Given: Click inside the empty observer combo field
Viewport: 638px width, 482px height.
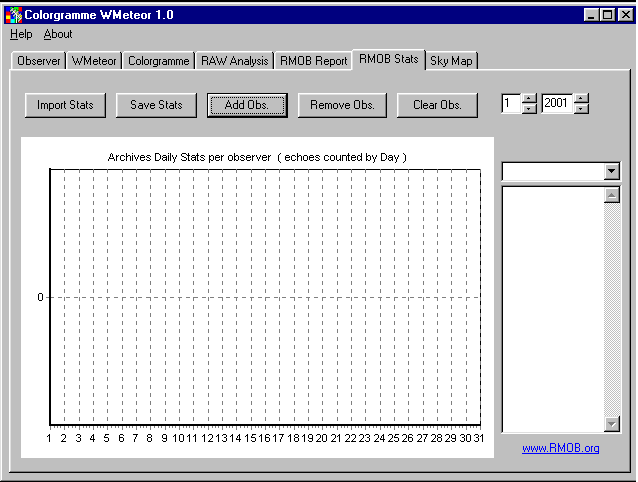Looking at the screenshot, I should pyautogui.click(x=553, y=171).
